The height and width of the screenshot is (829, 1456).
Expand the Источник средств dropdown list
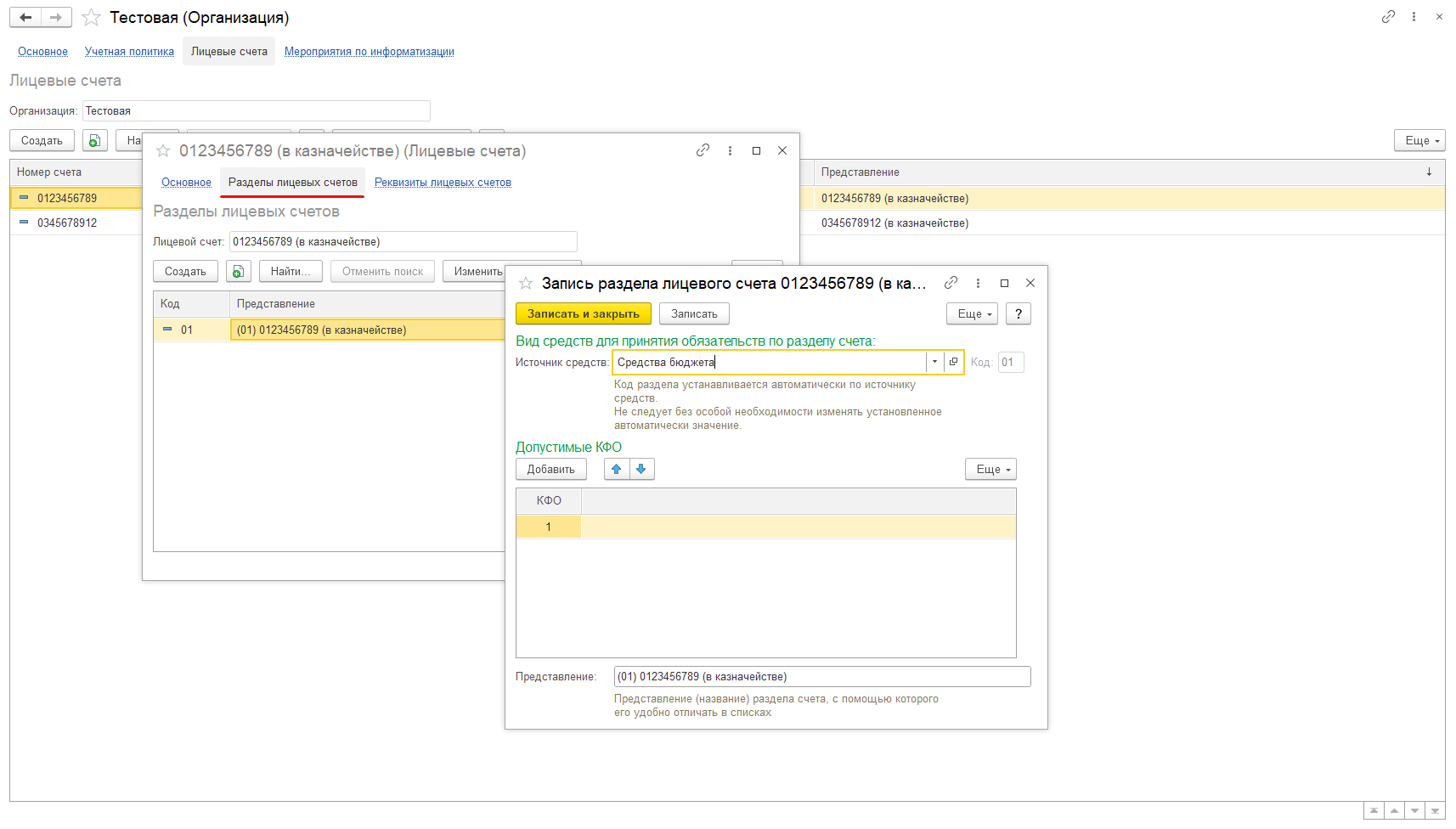click(x=934, y=362)
